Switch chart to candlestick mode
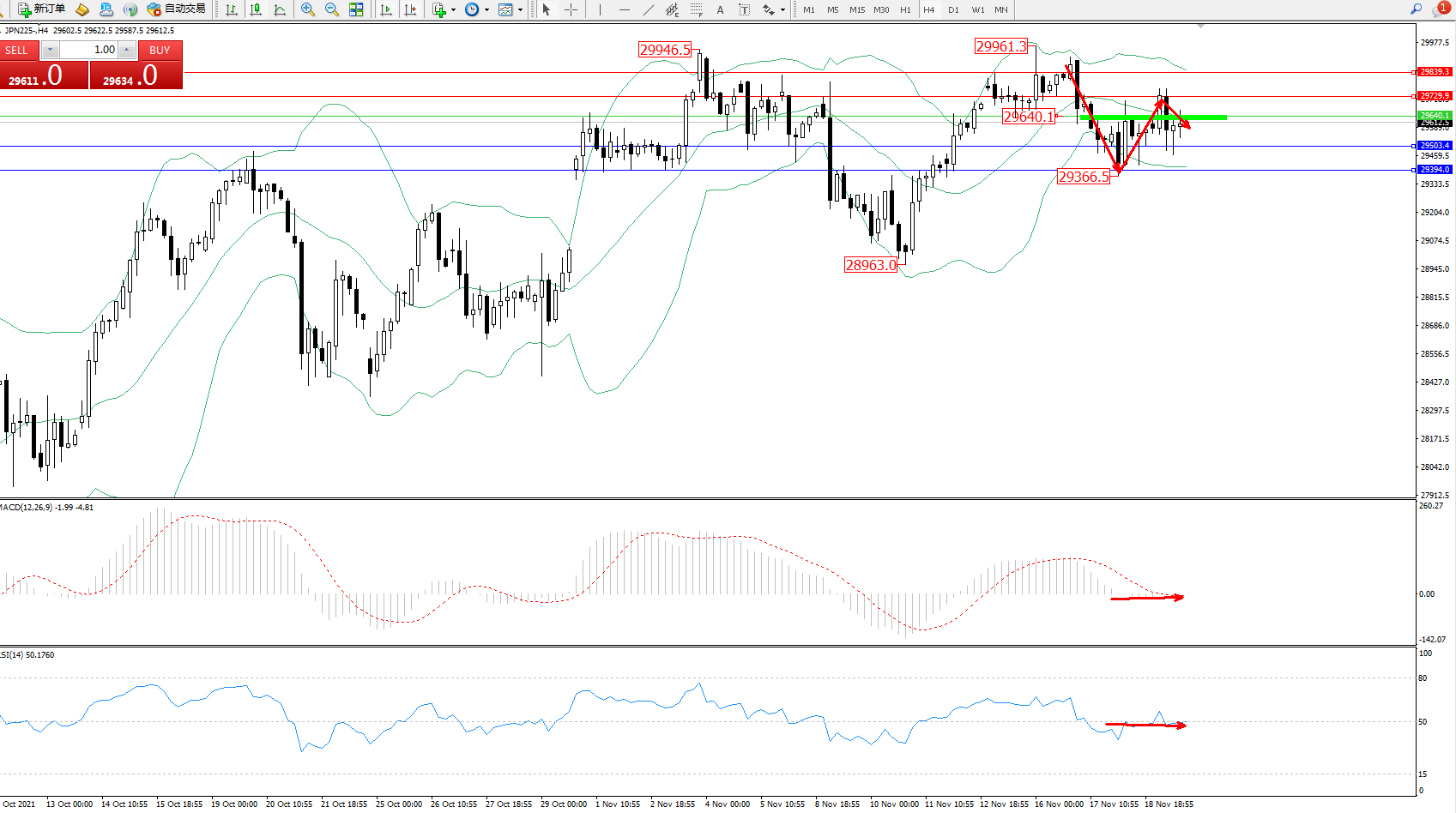The height and width of the screenshot is (813, 1456). point(256,9)
